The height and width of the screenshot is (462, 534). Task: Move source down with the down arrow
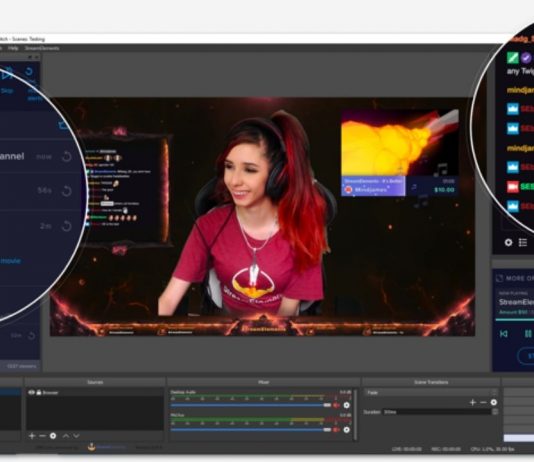[76, 436]
